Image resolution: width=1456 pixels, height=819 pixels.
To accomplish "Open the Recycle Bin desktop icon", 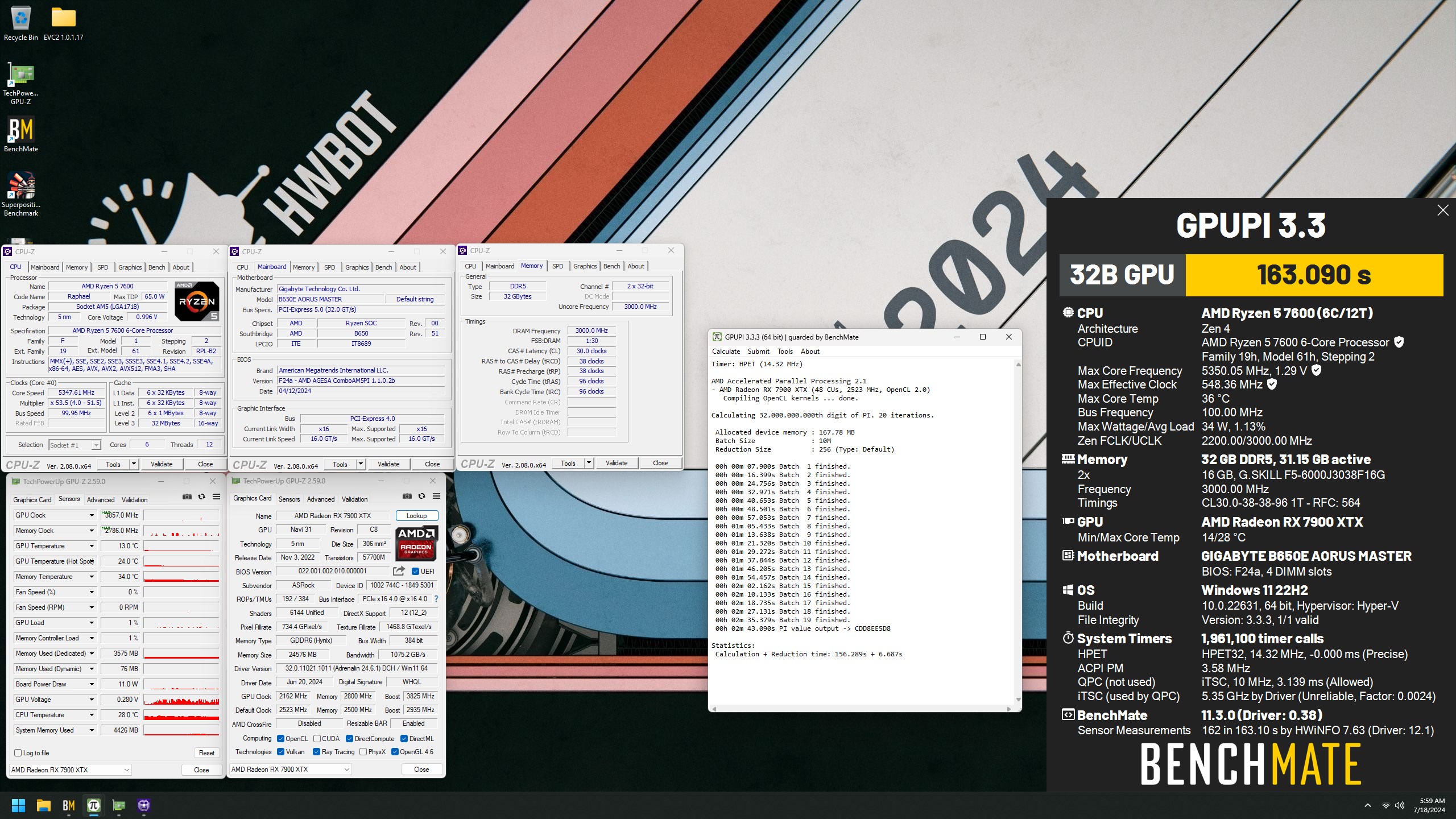I will tap(20, 23).
